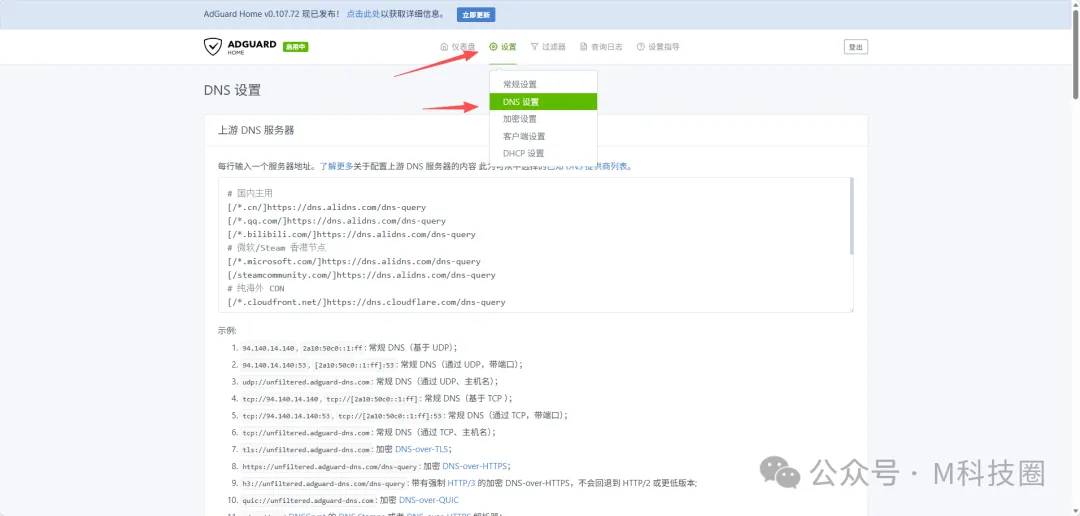The width and height of the screenshot is (1080, 516).
Task: Open the DNS-over-TLS link
Action: [422, 449]
